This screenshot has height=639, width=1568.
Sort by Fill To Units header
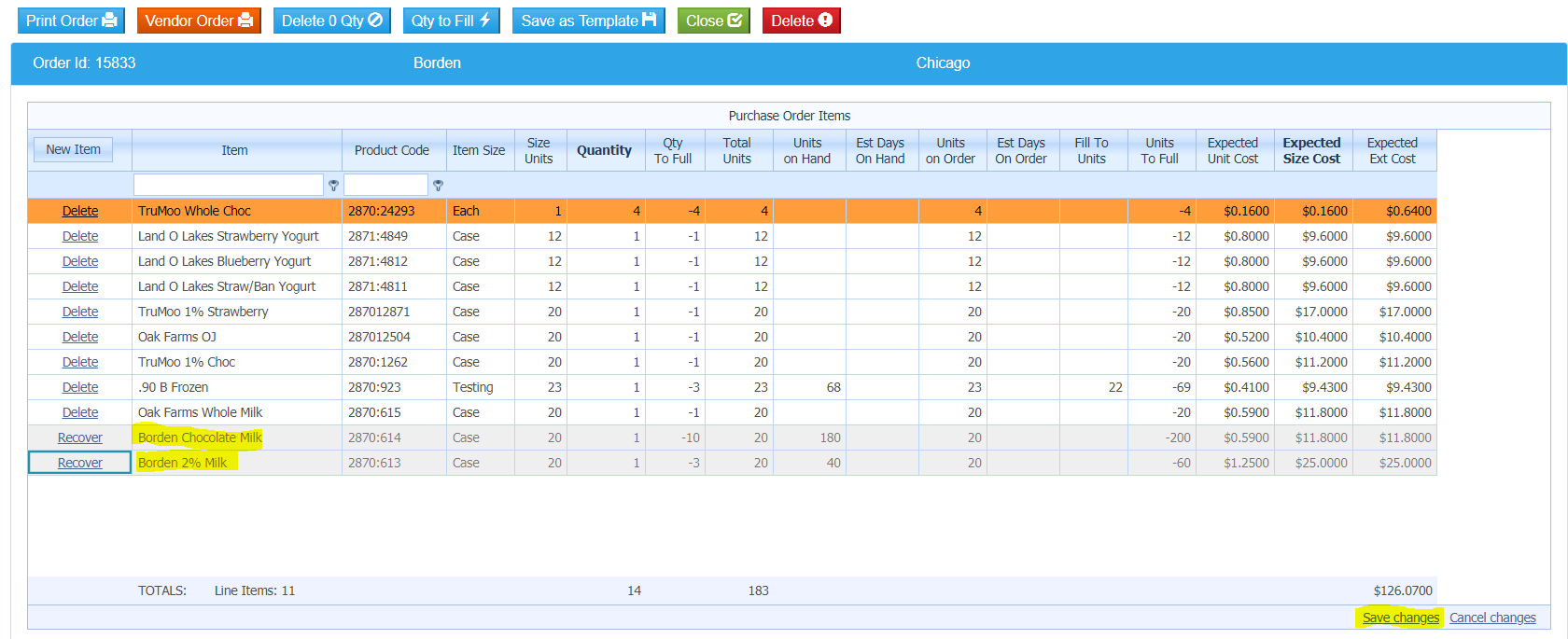pos(1091,150)
